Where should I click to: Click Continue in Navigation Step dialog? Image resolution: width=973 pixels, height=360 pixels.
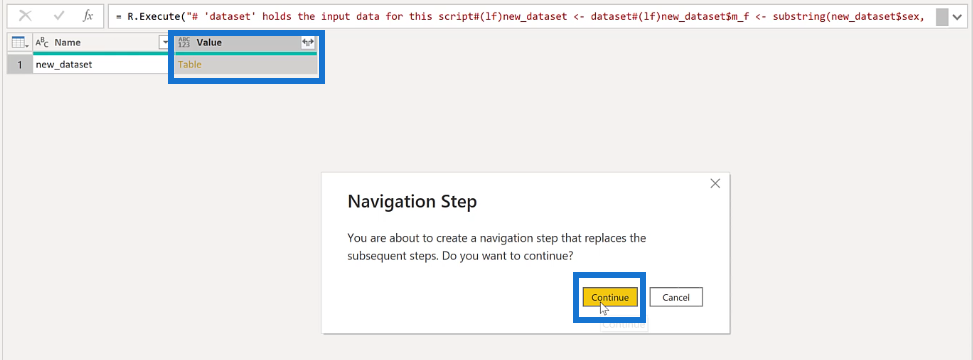tap(610, 297)
